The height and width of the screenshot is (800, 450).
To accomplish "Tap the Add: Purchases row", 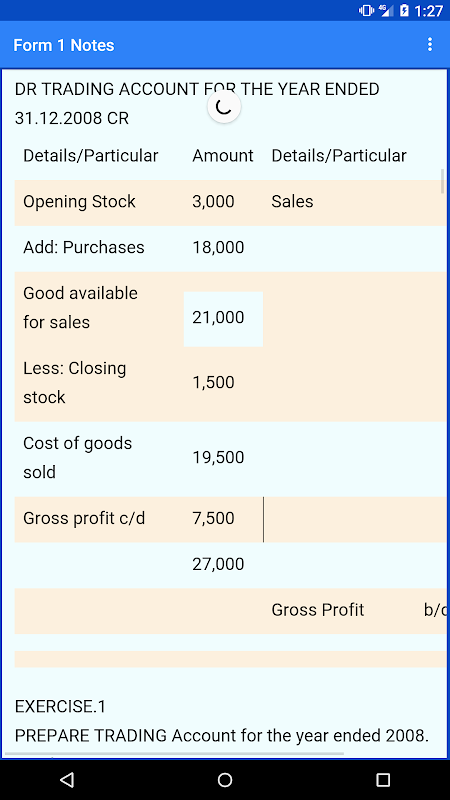I will (231, 248).
